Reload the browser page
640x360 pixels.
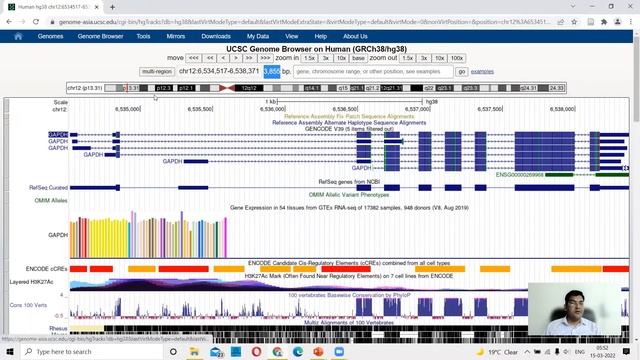(36, 22)
